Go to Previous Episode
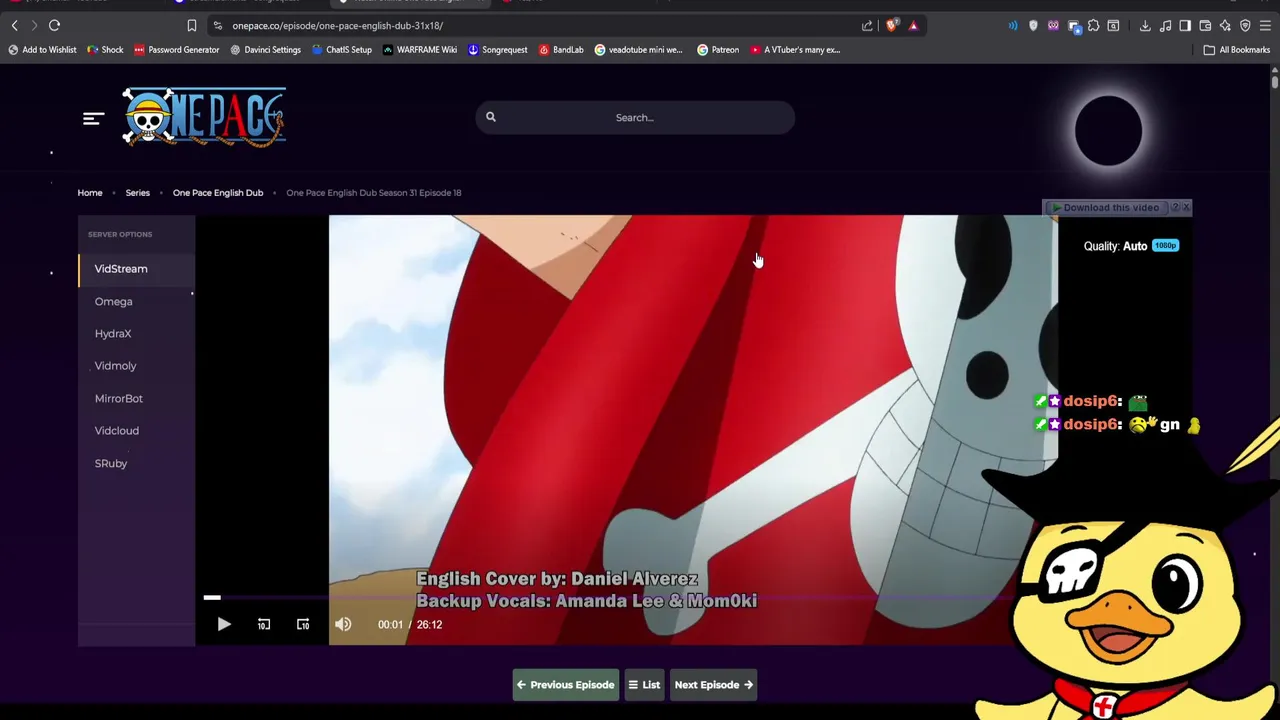Viewport: 1280px width, 720px height. [x=566, y=685]
